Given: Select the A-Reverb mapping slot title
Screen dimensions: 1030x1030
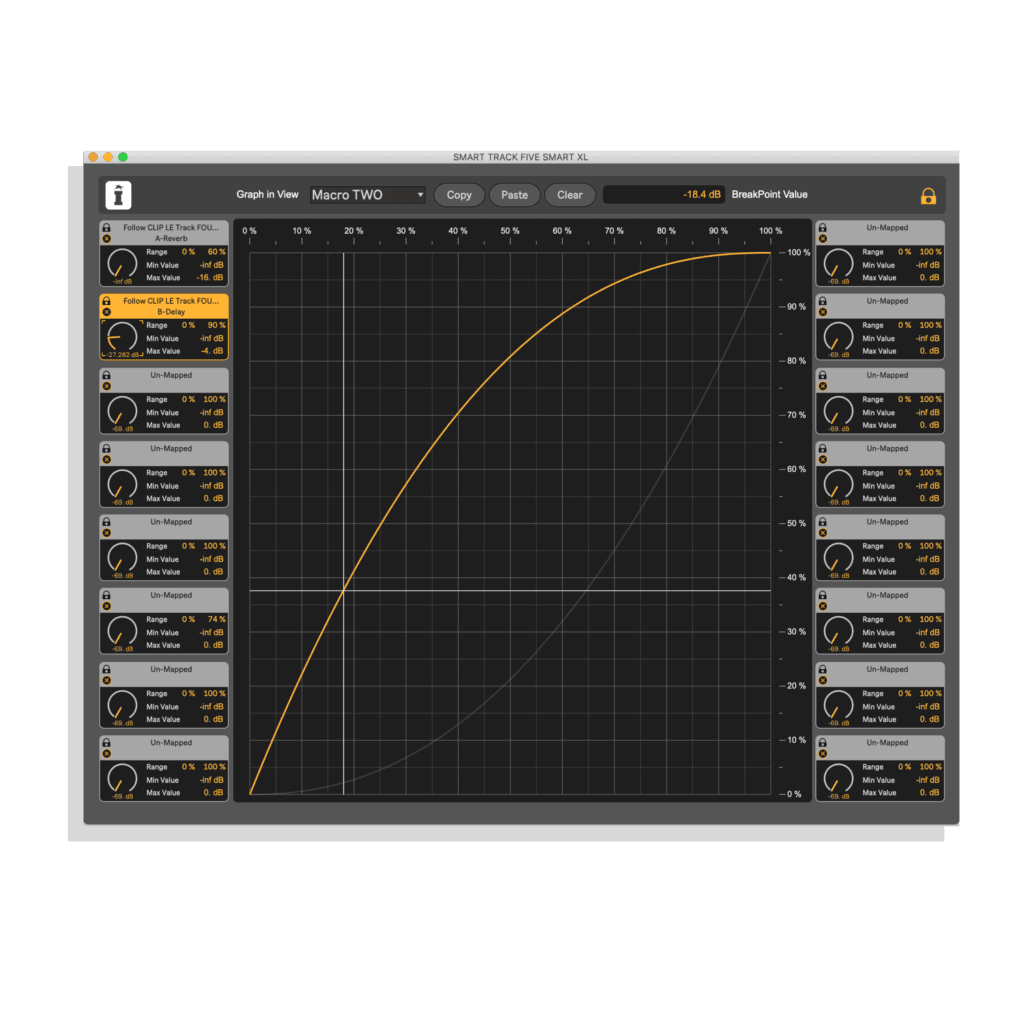Looking at the screenshot, I should (x=171, y=233).
